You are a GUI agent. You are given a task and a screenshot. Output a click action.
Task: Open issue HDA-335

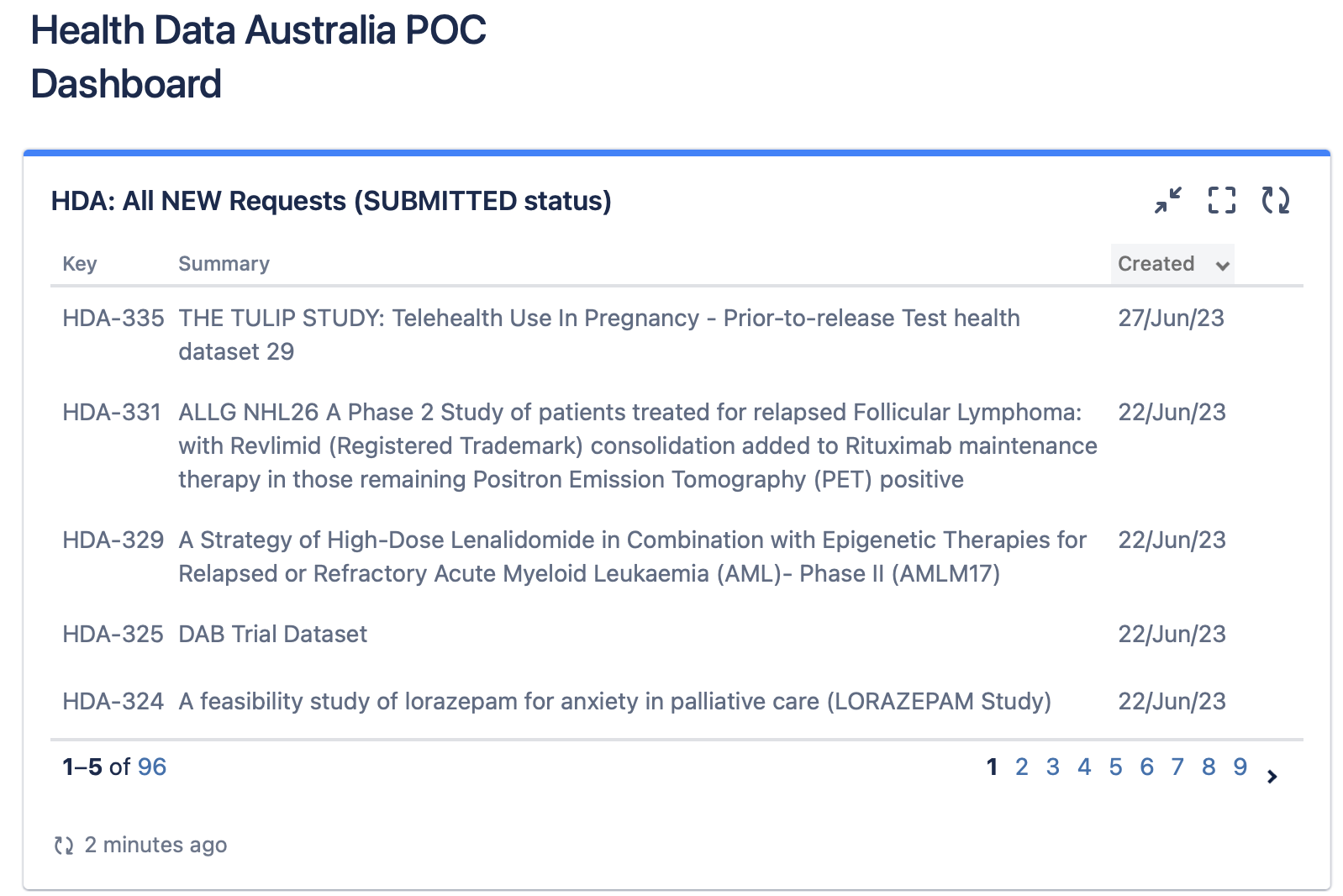pyautogui.click(x=113, y=319)
